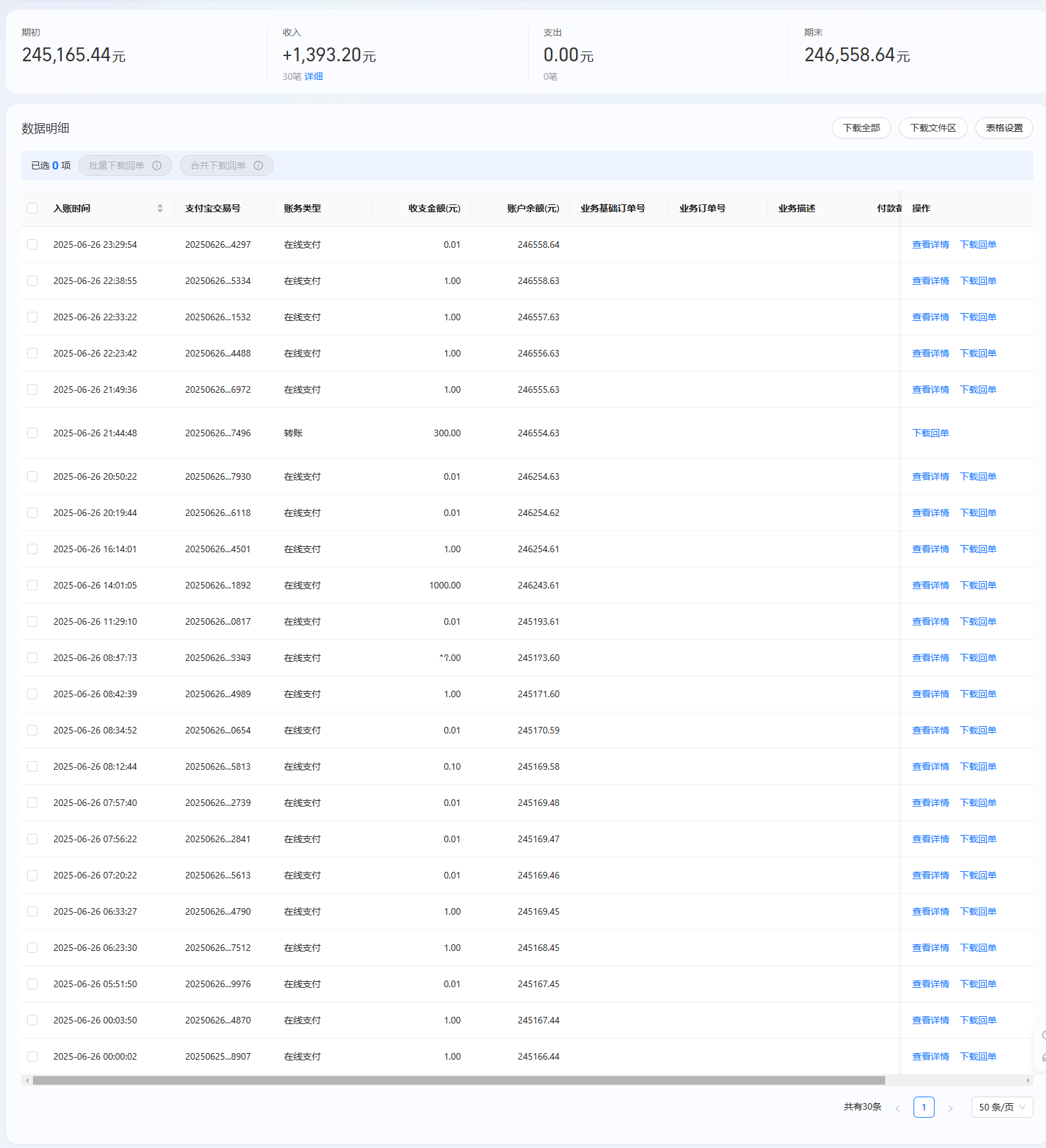This screenshot has width=1046, height=1148.
Task: Click 业务订单号 column header
Action: [703, 208]
